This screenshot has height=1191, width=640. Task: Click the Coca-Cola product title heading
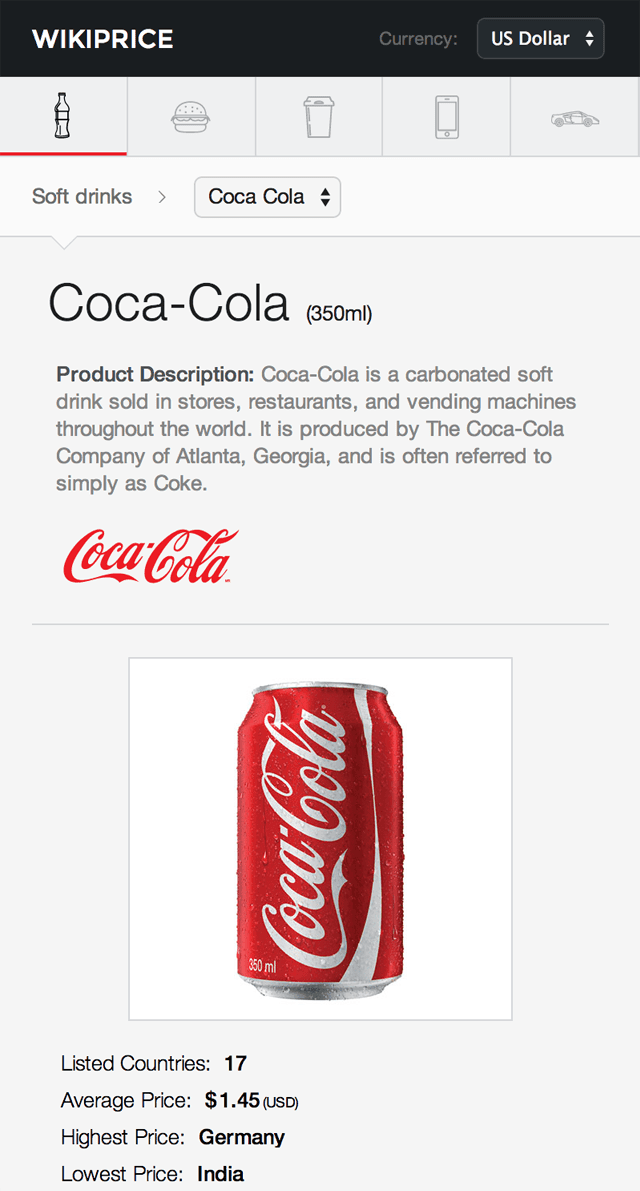pyautogui.click(x=169, y=304)
